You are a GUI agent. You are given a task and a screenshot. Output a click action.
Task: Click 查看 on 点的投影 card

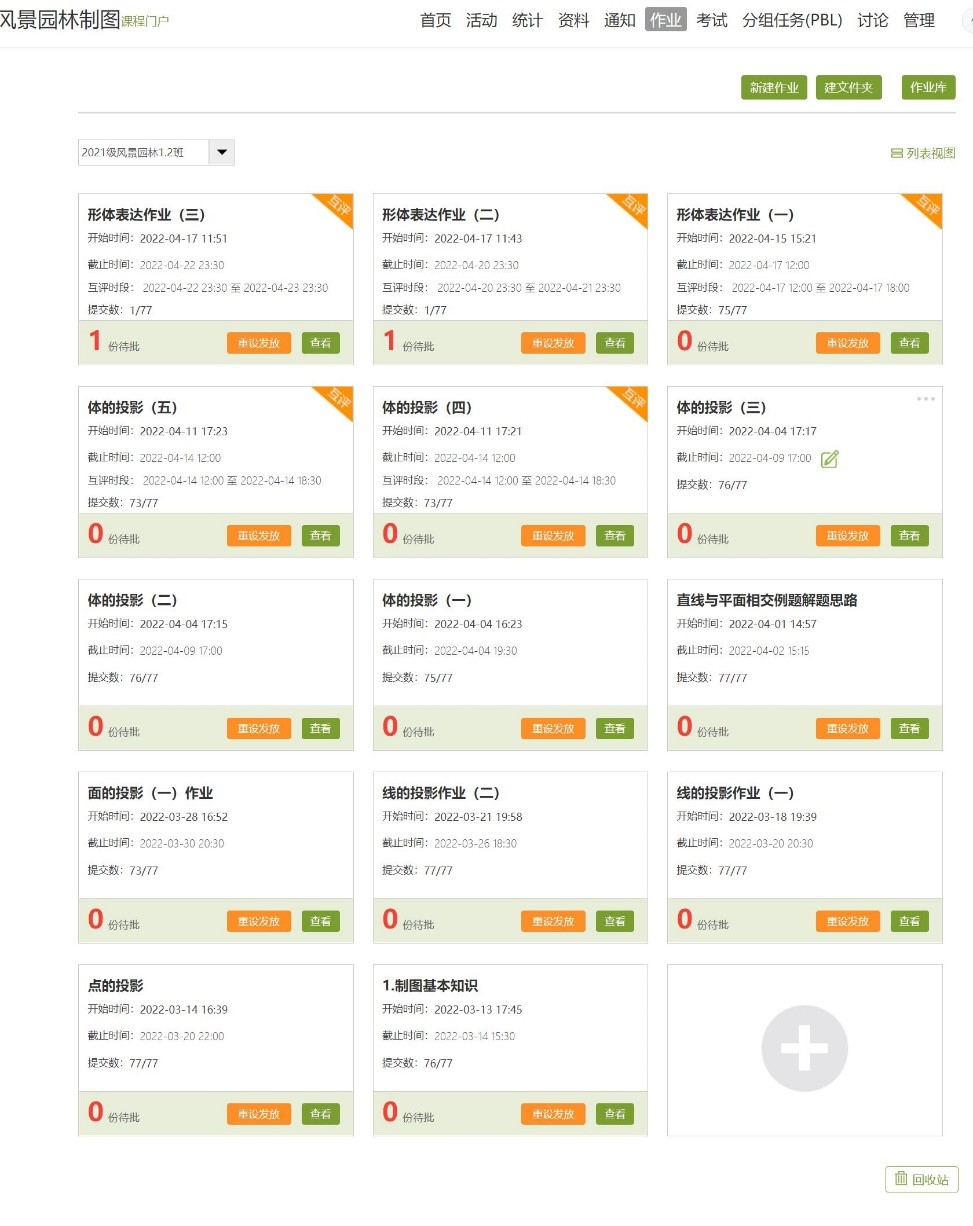click(320, 1114)
